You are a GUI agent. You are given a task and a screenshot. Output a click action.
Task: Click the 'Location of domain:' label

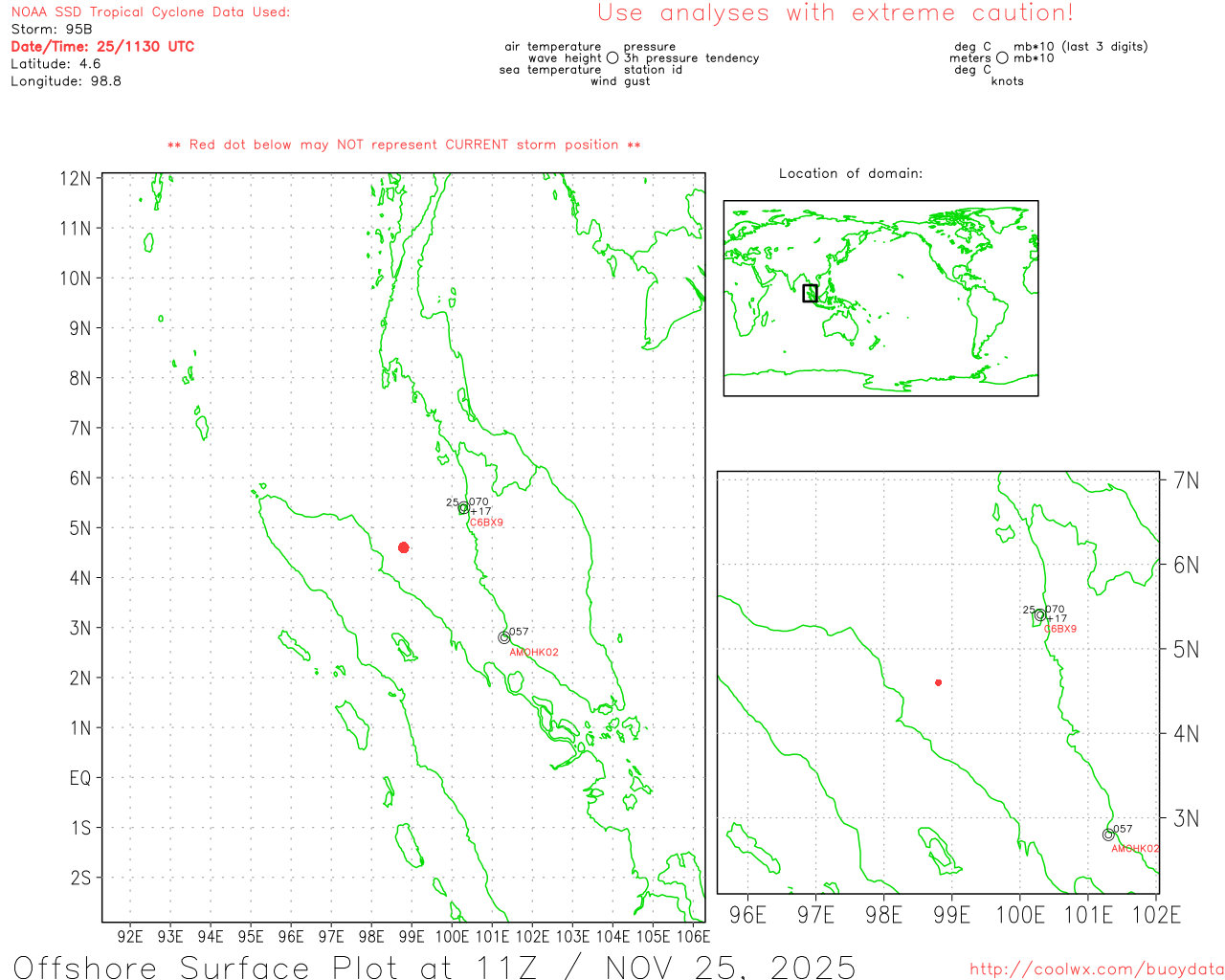click(851, 173)
